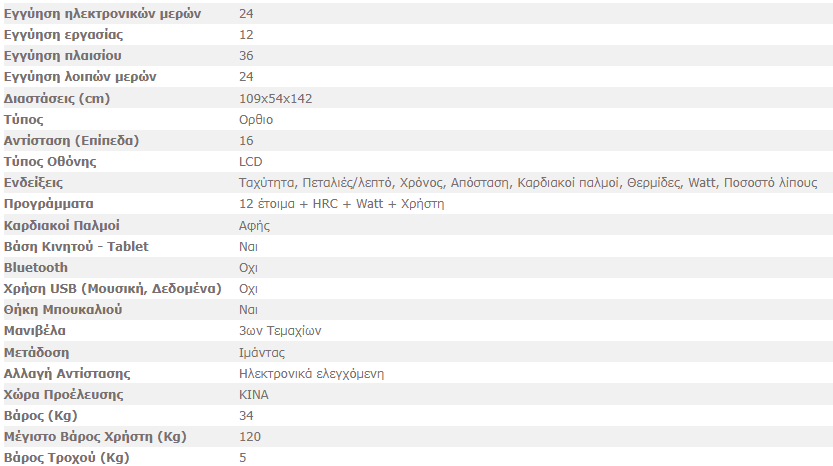This screenshot has height=466, width=833.
Task: Select the 'Διαστάσεις (cm)' row label
Action: [57, 99]
